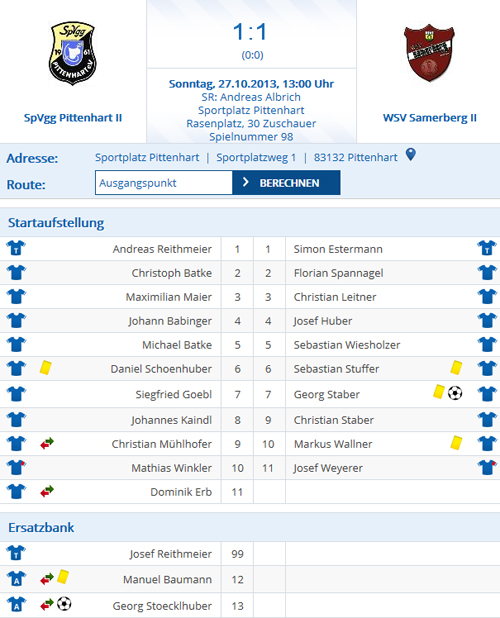Screen dimensions: 500x618
Task: Click the WSV Samerberg club crest
Action: pos(429,53)
